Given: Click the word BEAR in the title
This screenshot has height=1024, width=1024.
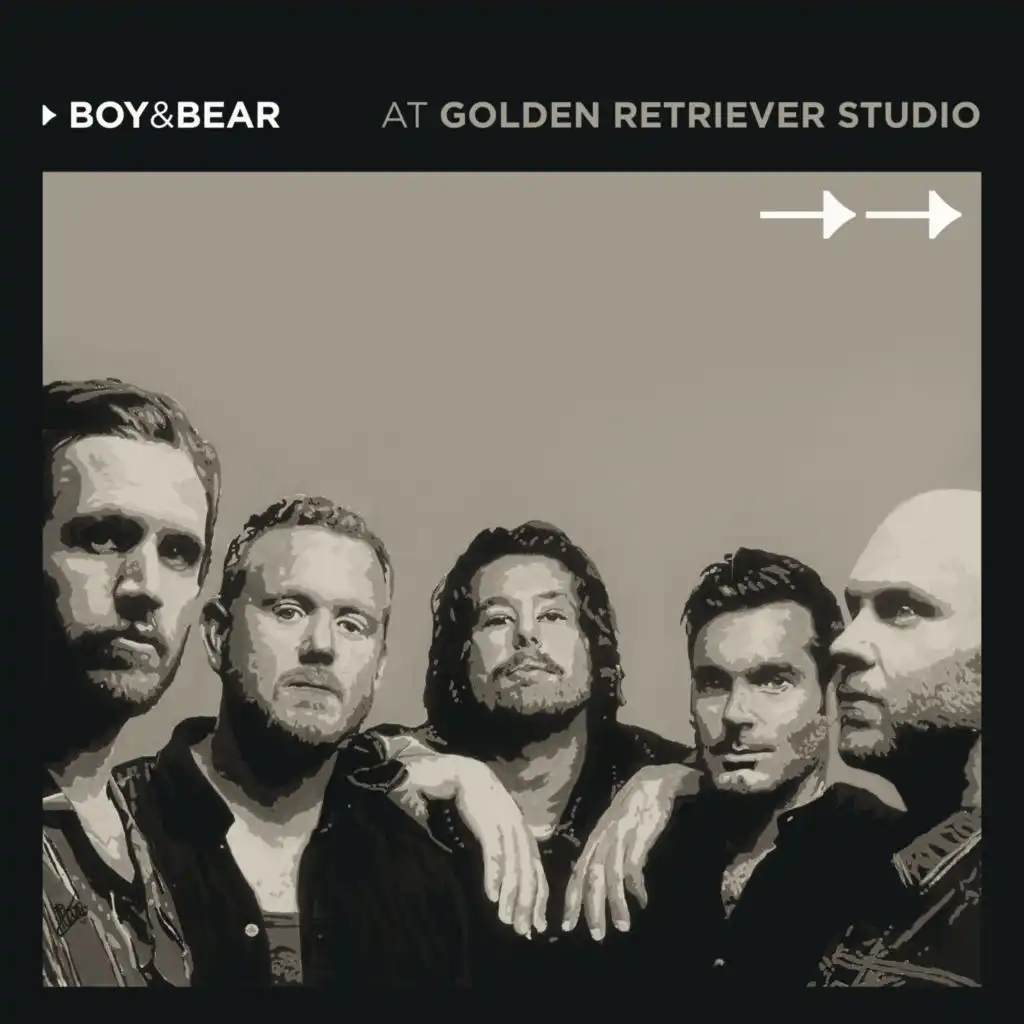Looking at the screenshot, I should pos(228,116).
